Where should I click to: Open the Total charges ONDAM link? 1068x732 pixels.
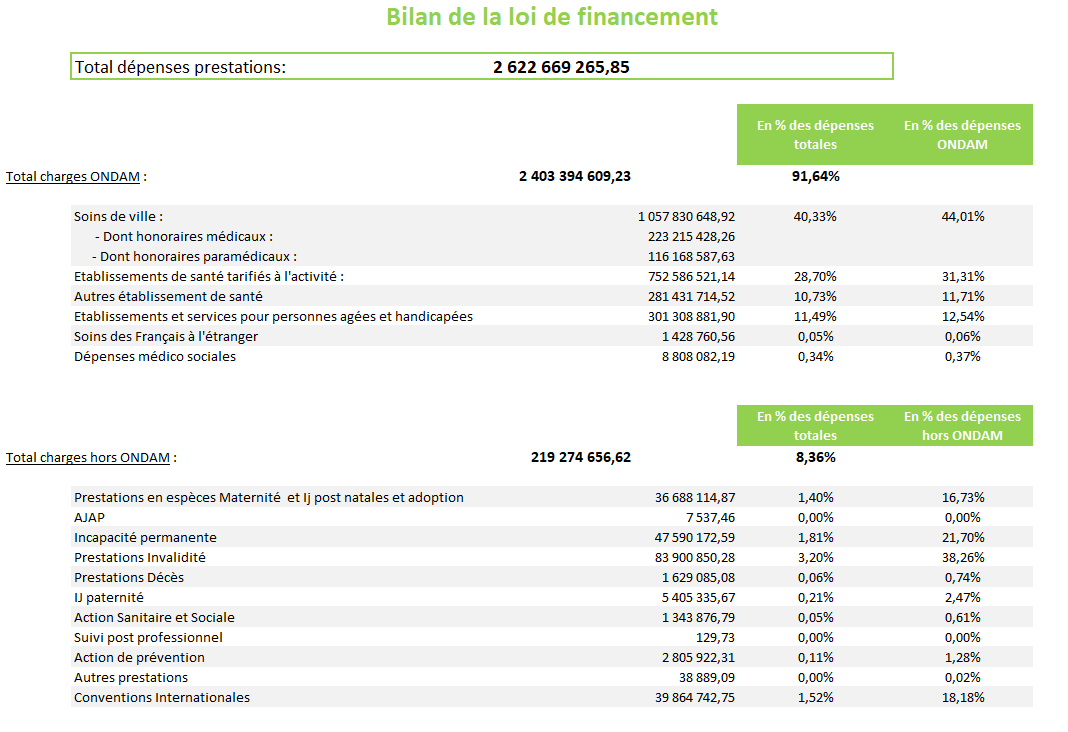pyautogui.click(x=73, y=176)
